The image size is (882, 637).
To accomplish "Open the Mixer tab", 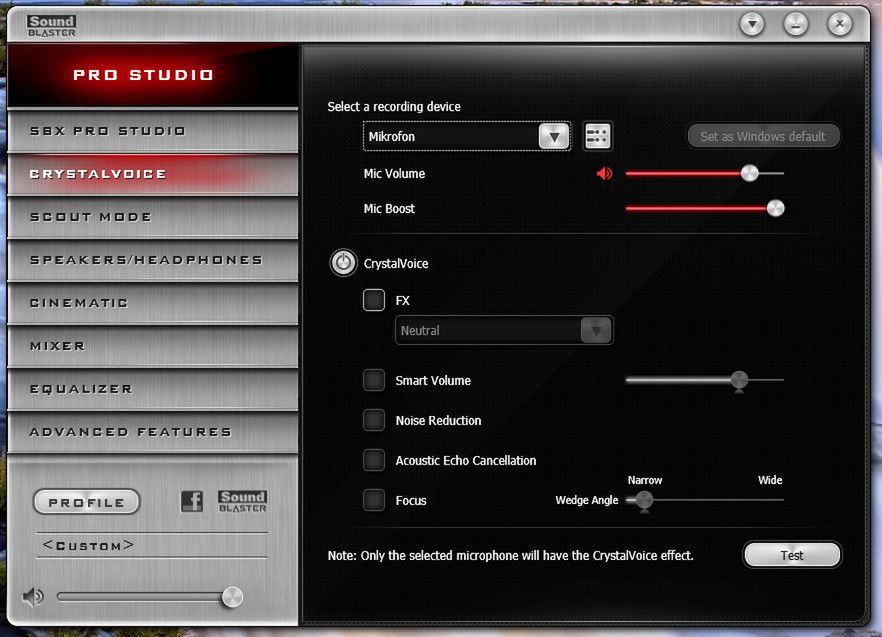I will (152, 346).
